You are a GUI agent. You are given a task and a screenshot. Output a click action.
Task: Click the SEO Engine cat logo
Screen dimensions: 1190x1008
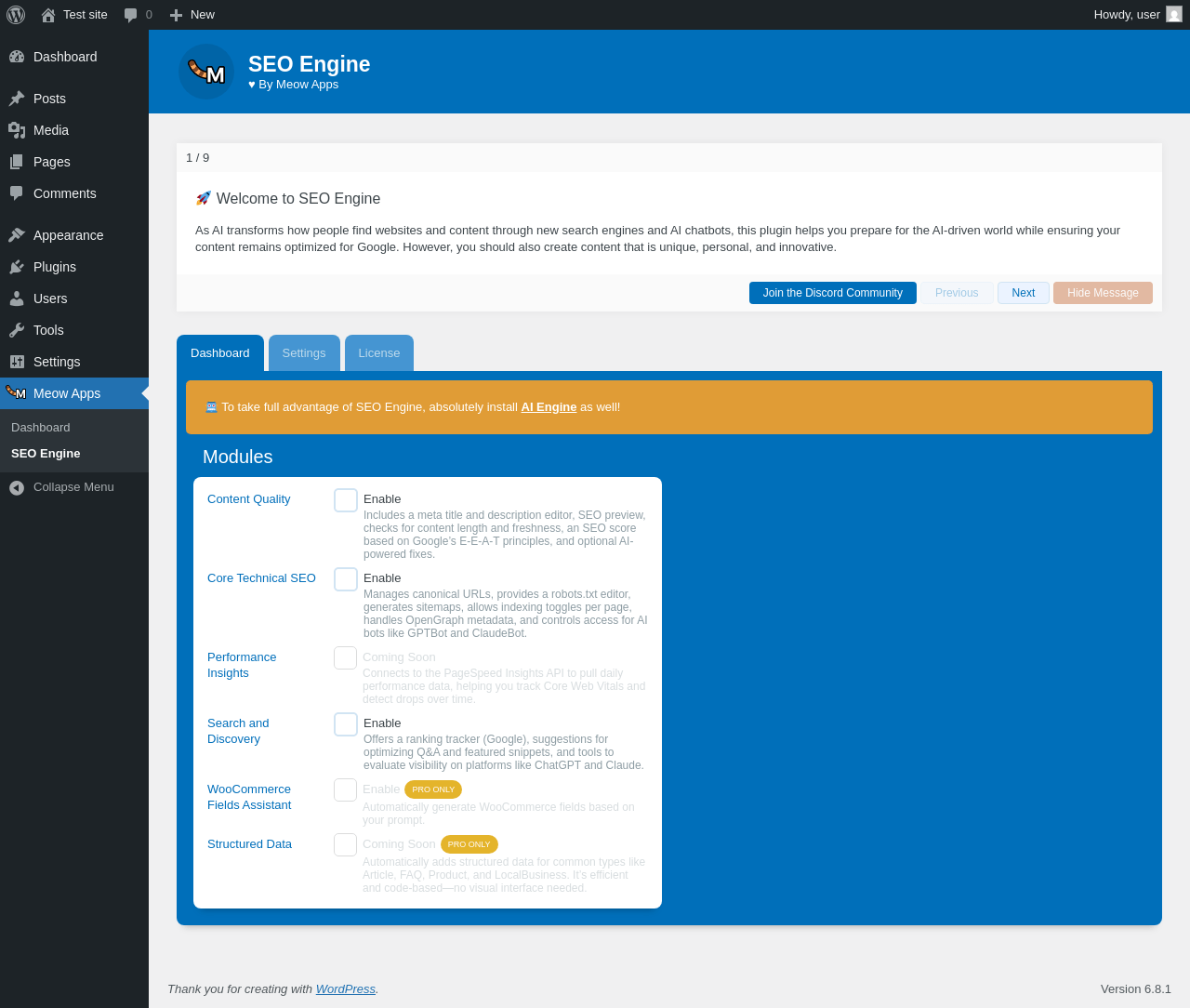pos(206,72)
